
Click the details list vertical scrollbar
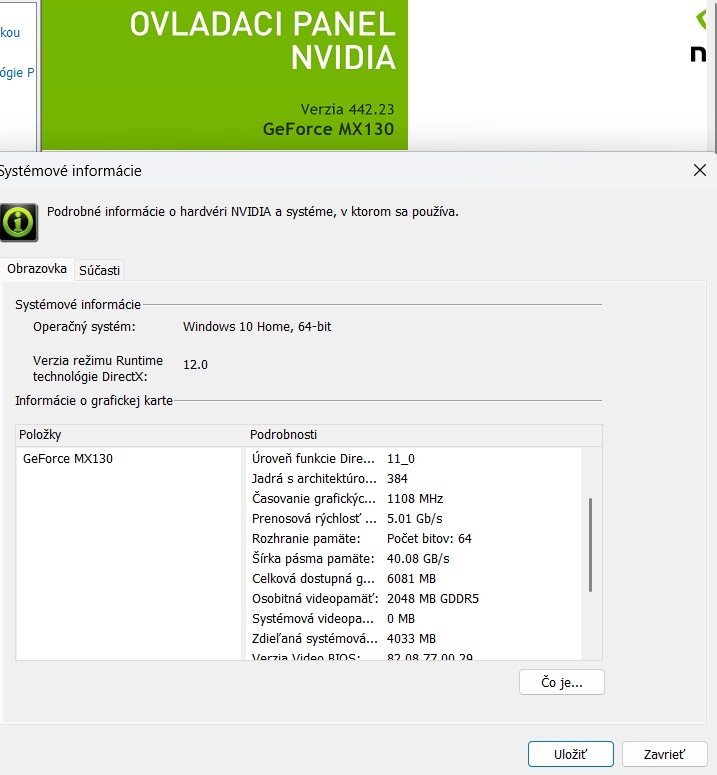[x=590, y=545]
